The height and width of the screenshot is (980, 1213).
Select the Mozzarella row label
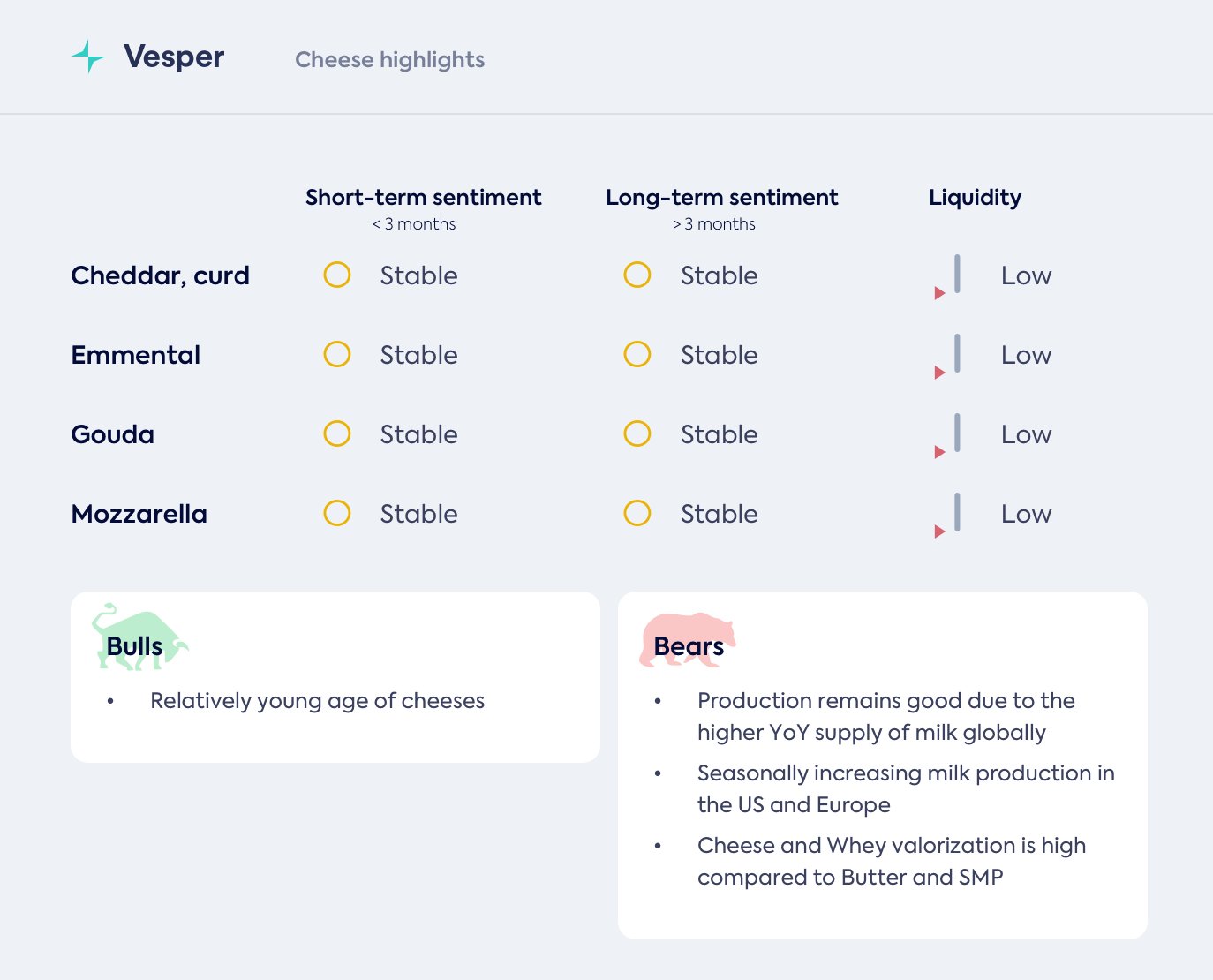coord(139,514)
